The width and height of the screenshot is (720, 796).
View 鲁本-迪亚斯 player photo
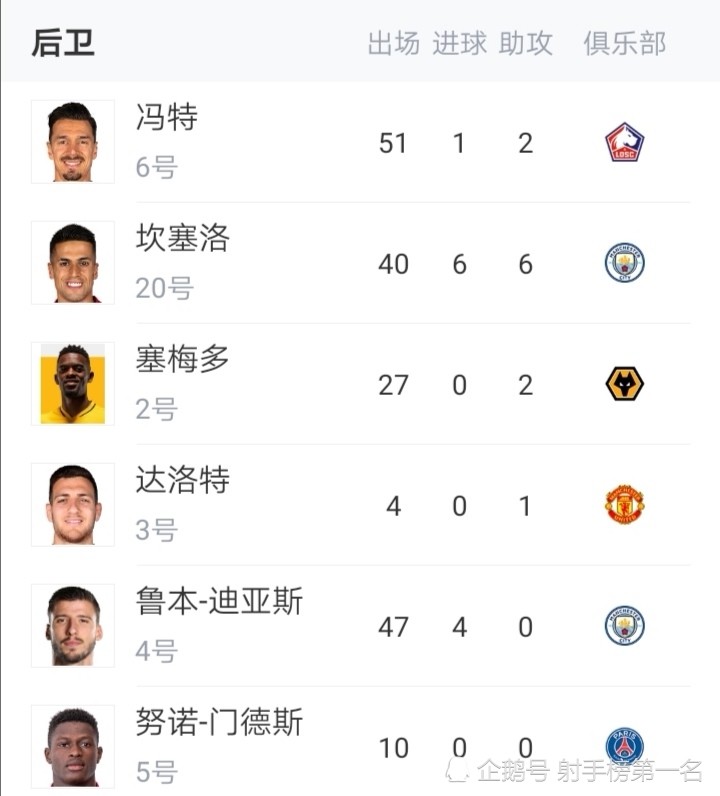click(73, 625)
